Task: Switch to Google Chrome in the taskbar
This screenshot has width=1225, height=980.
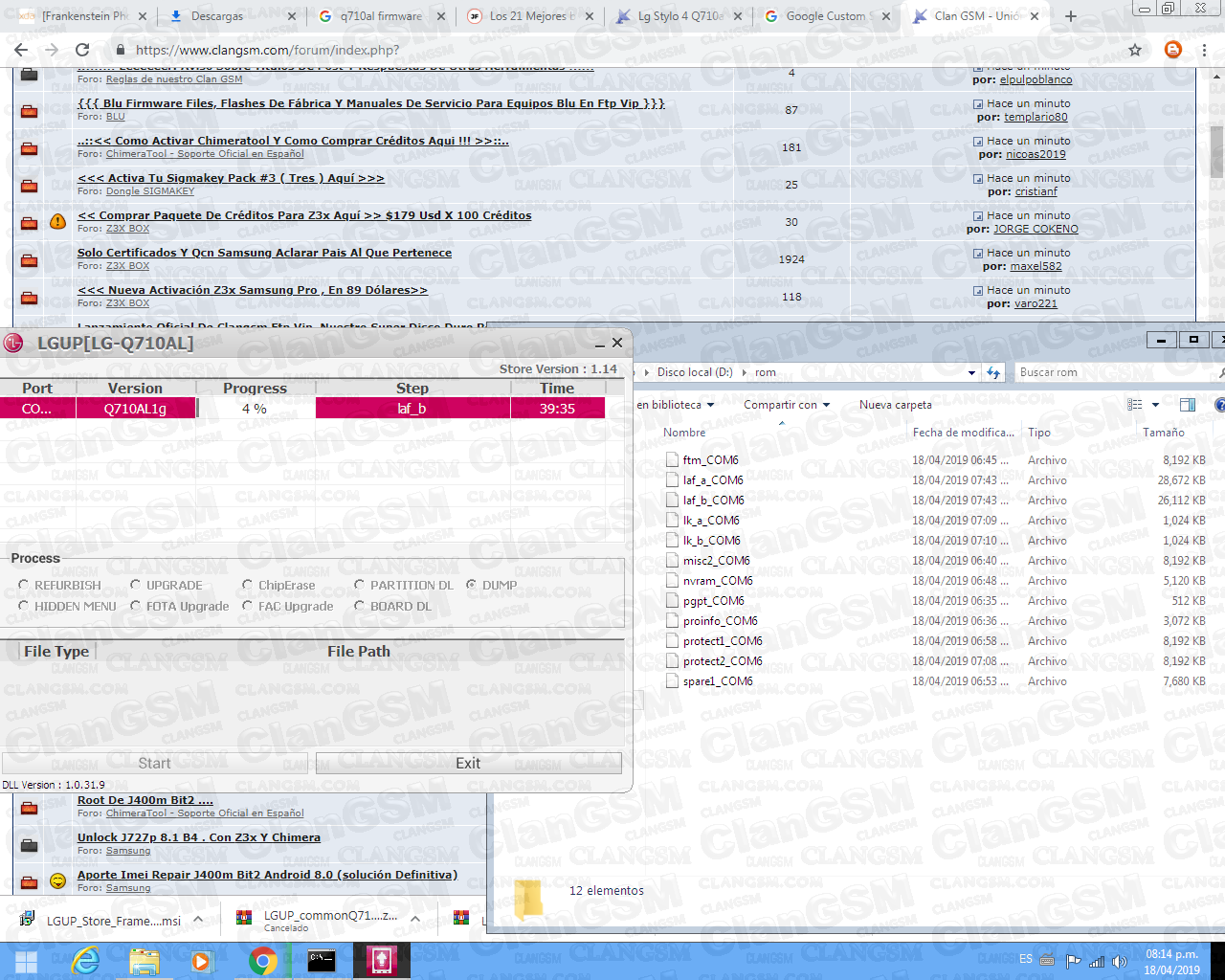Action: 262,961
